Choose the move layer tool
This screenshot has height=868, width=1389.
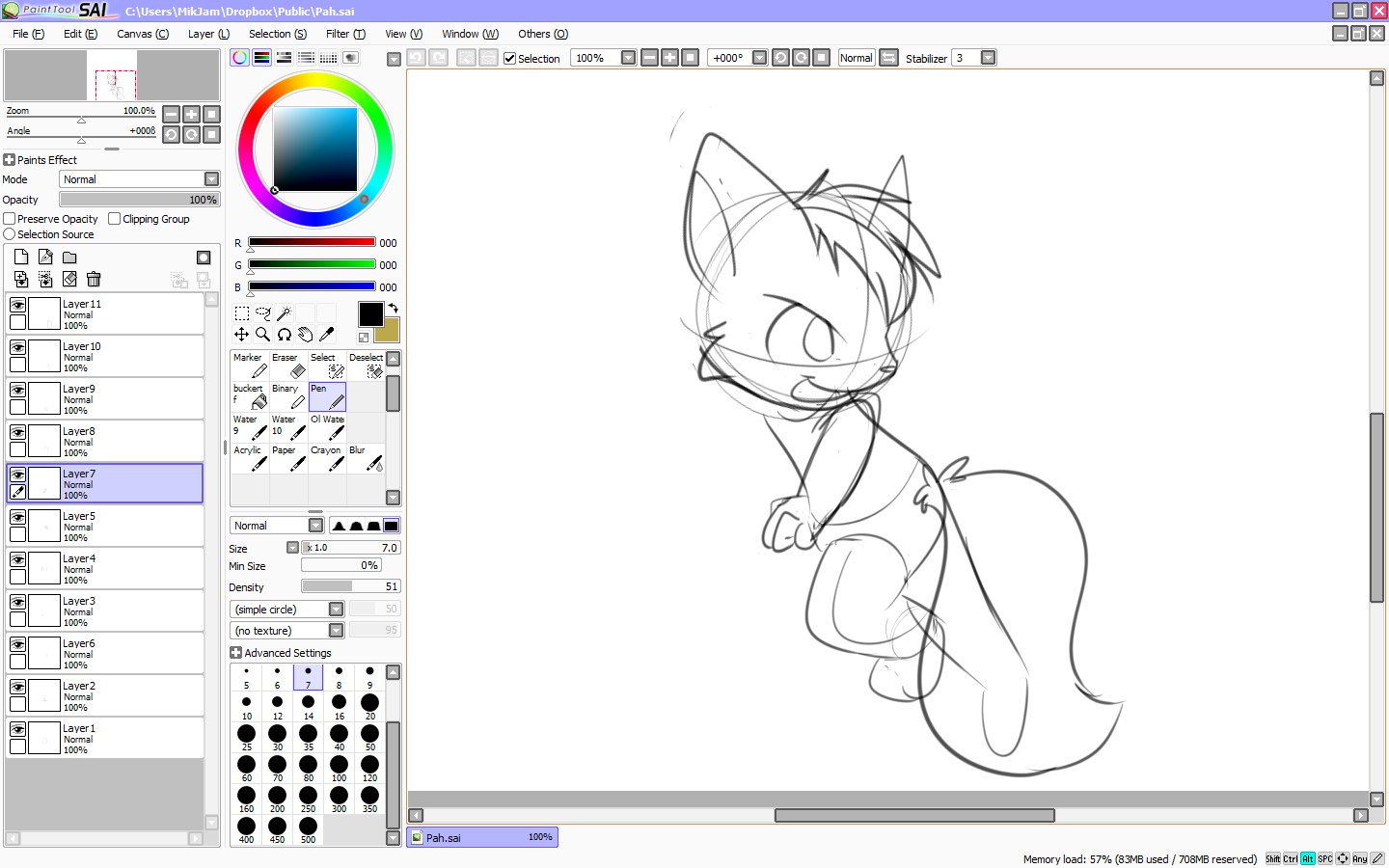coord(242,335)
